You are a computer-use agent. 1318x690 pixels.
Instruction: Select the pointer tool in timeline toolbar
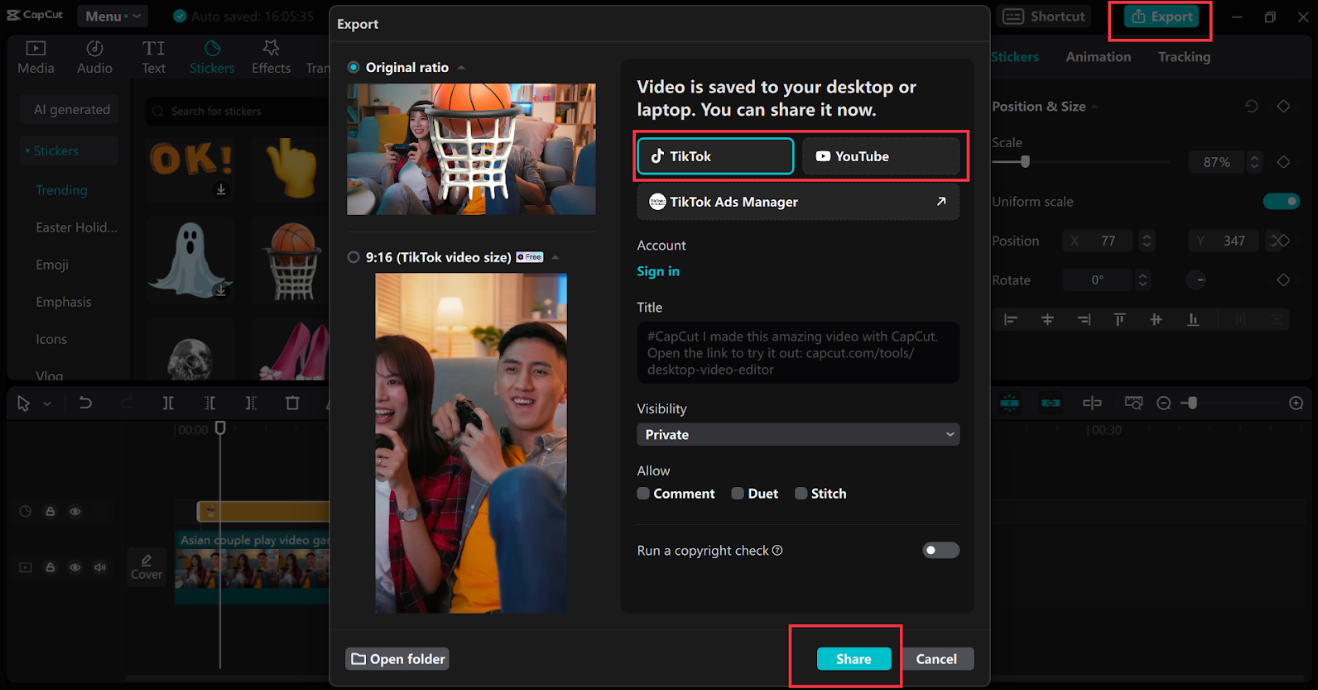24,403
